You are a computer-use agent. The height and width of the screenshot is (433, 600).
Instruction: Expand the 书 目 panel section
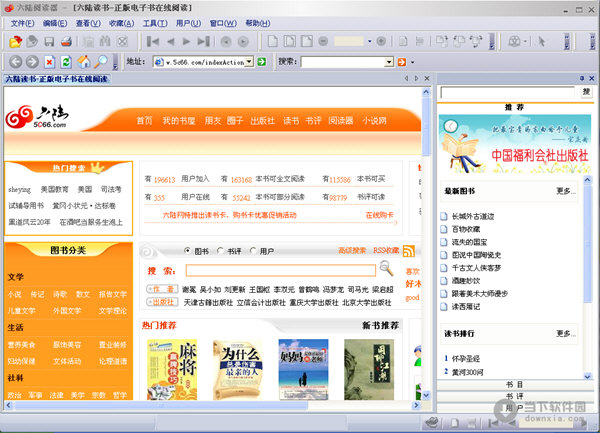[514, 385]
